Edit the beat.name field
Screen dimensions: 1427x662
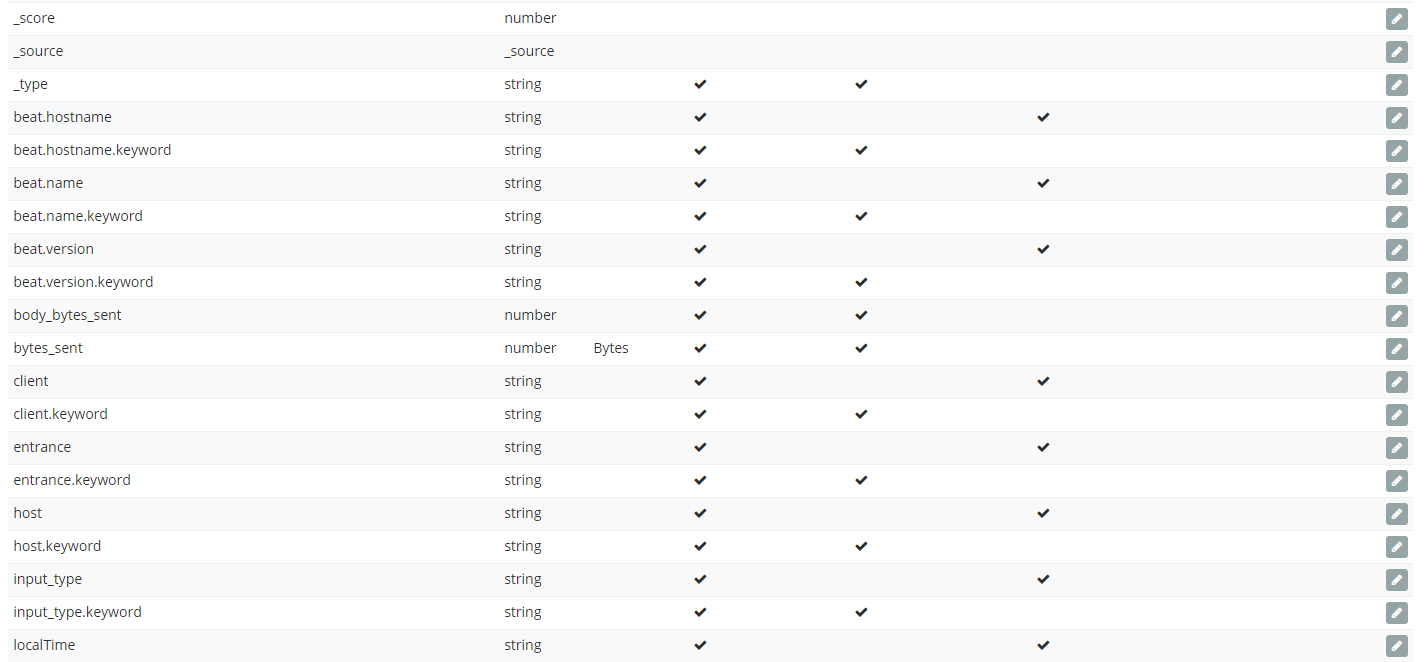click(1396, 184)
